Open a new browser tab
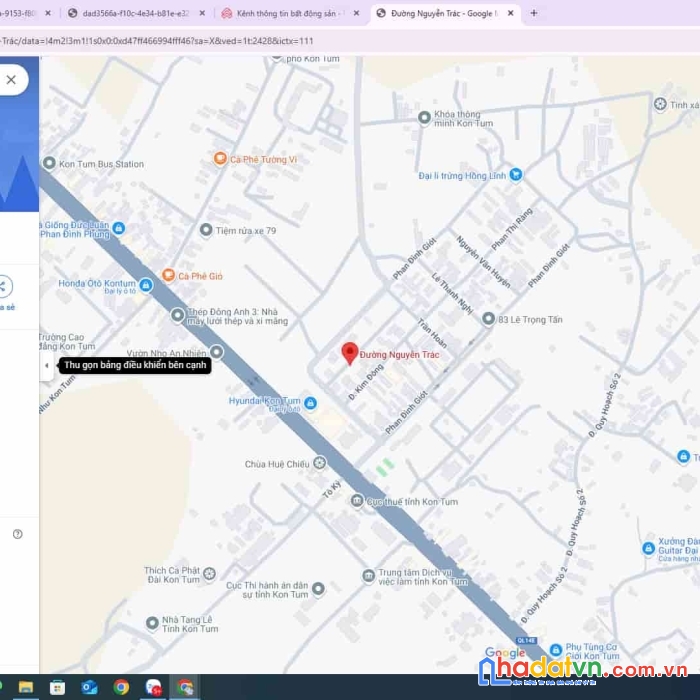700x700 pixels. (x=533, y=13)
